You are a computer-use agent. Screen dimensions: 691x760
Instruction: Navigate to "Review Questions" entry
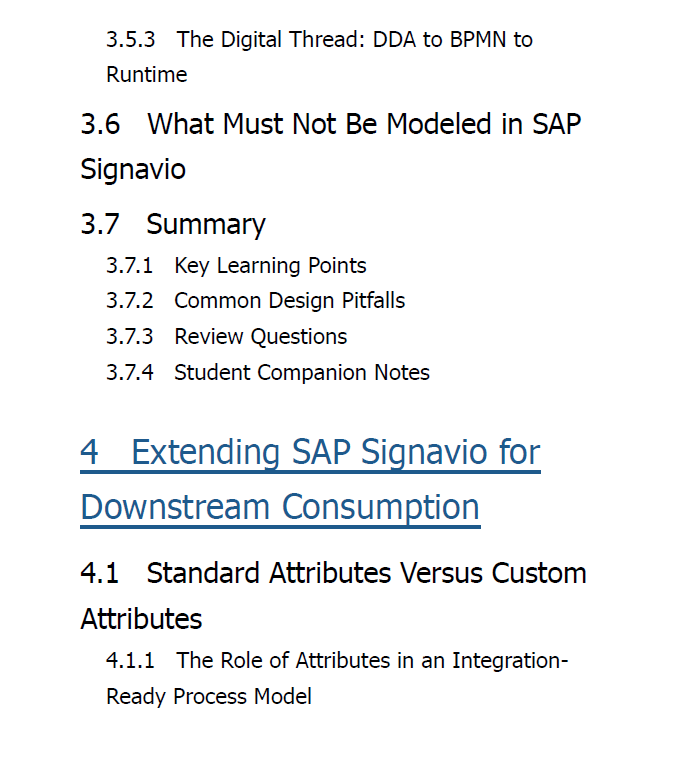click(226, 337)
